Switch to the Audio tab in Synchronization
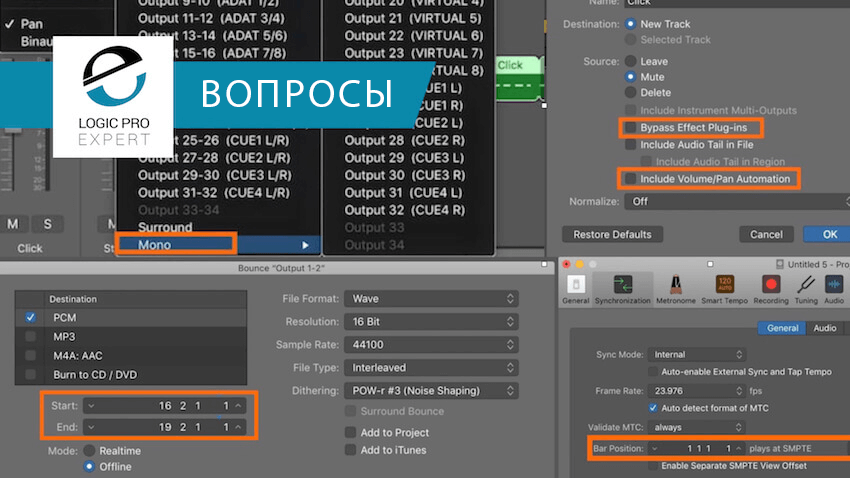The height and width of the screenshot is (478, 850). pyautogui.click(x=825, y=328)
